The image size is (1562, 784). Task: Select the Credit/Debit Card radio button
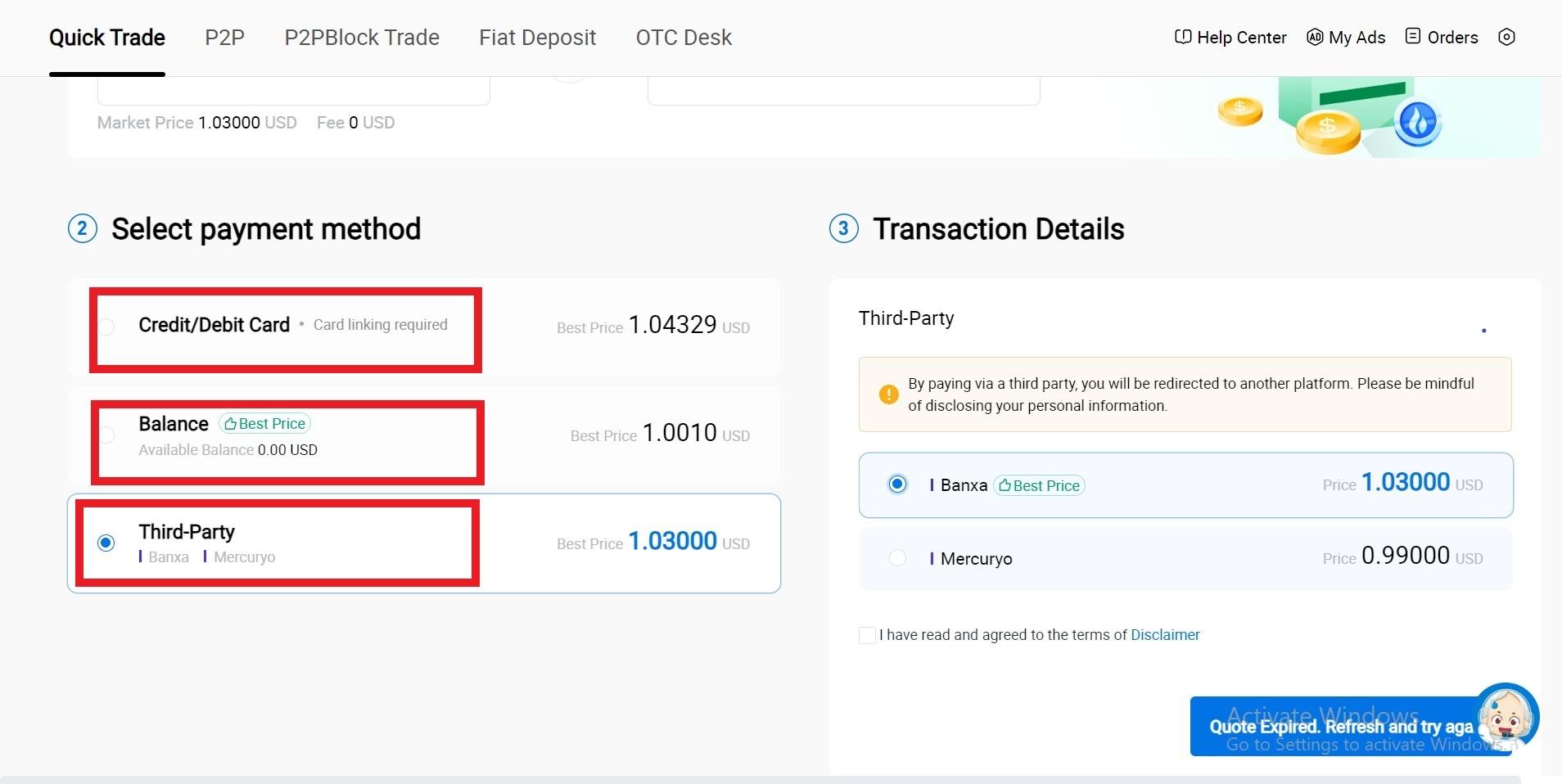[106, 327]
